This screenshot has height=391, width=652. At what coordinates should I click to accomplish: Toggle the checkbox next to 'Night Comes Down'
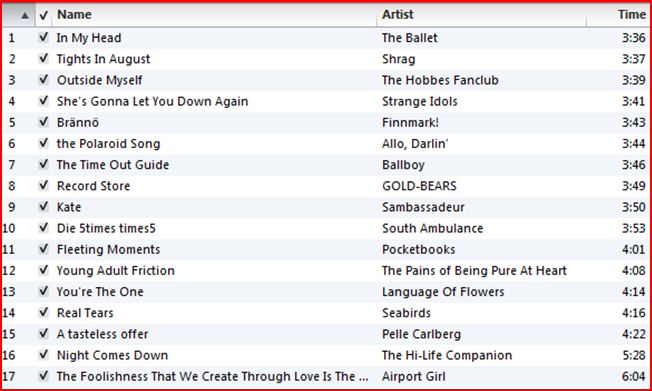pyautogui.click(x=43, y=355)
